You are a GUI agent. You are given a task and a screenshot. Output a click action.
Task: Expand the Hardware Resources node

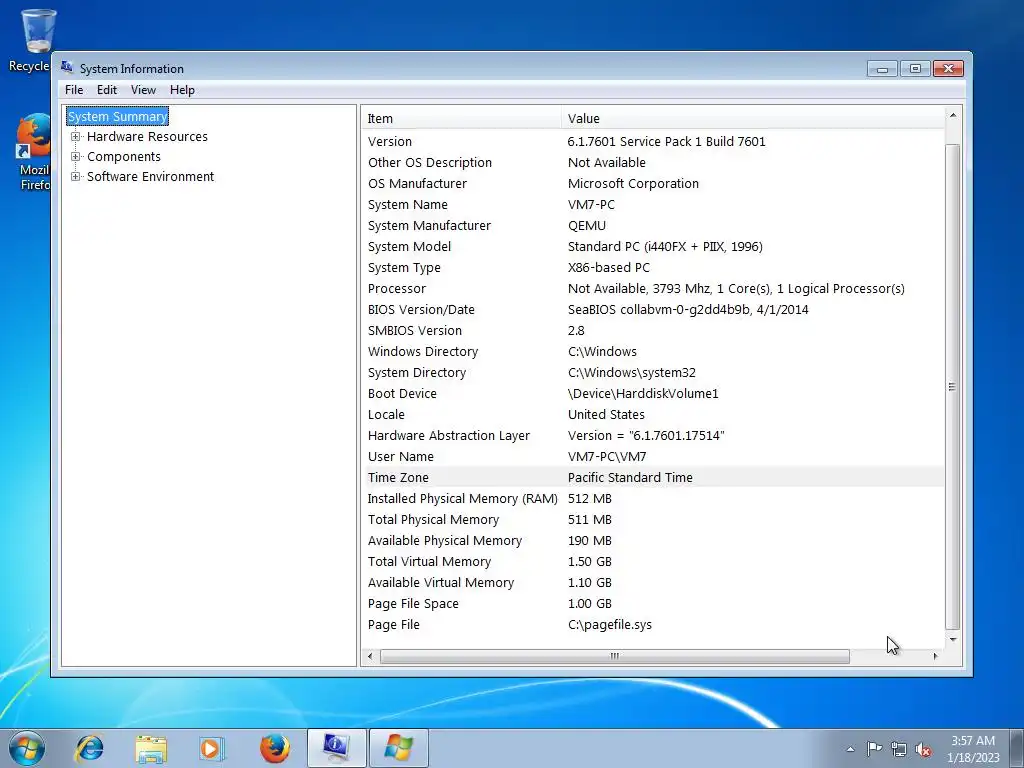(x=75, y=136)
